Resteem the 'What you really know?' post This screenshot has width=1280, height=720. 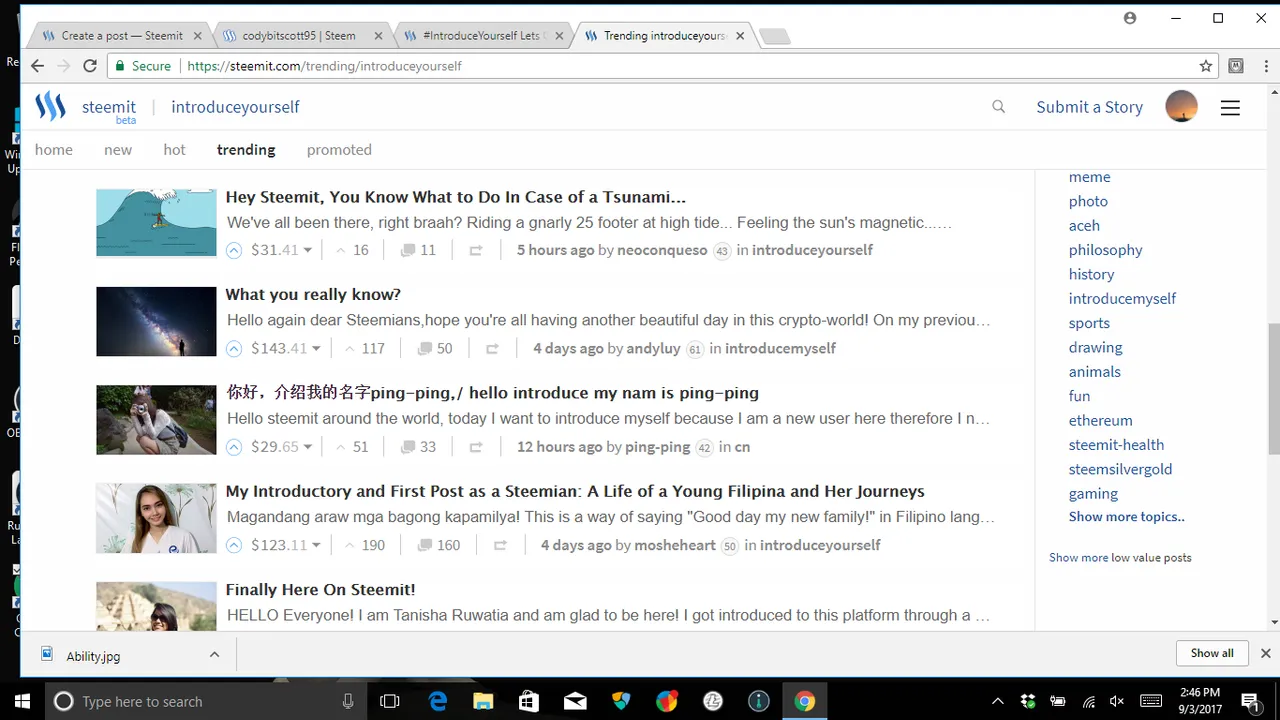[492, 349]
